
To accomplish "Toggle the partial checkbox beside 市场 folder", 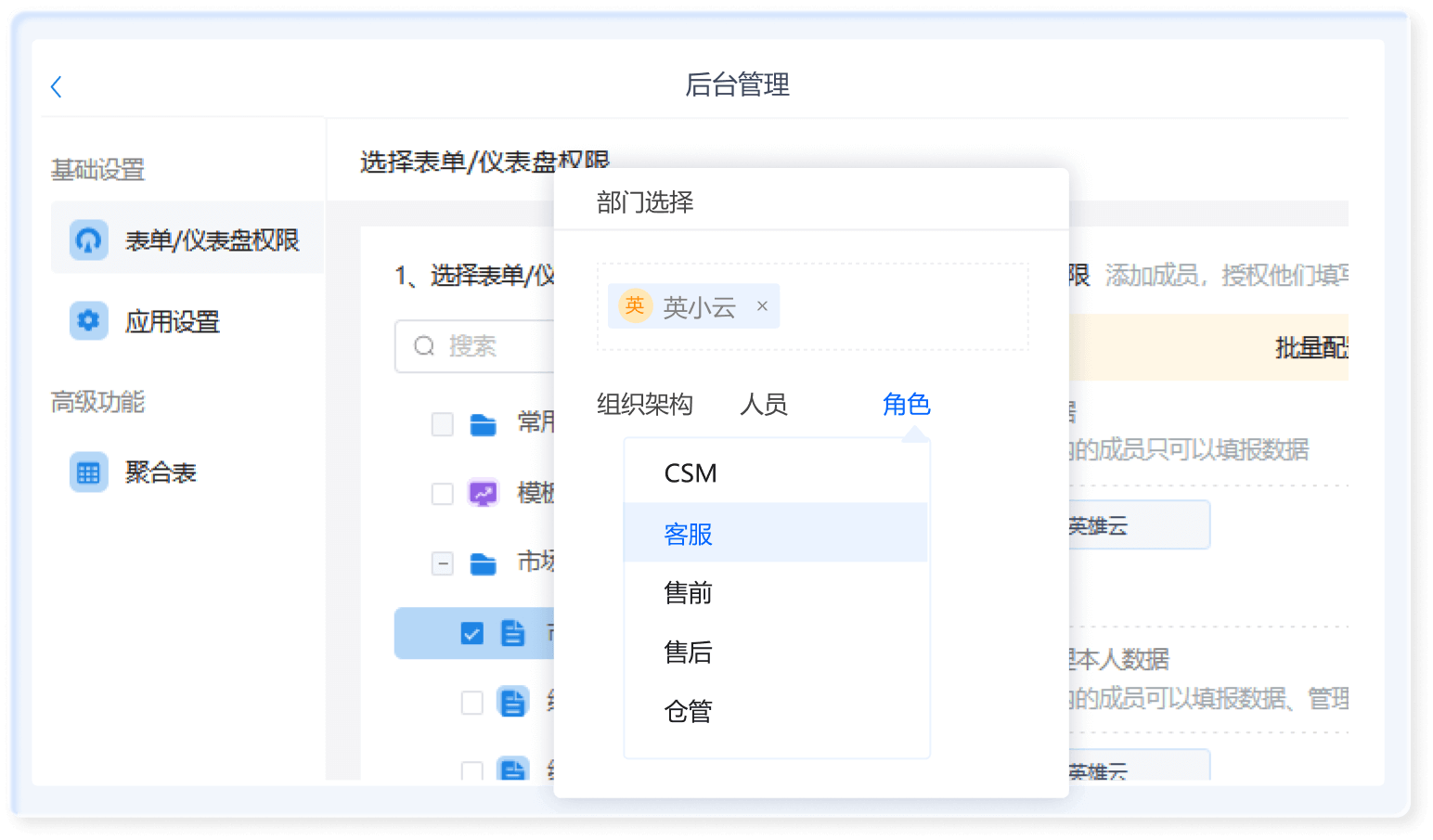I will coord(443,563).
